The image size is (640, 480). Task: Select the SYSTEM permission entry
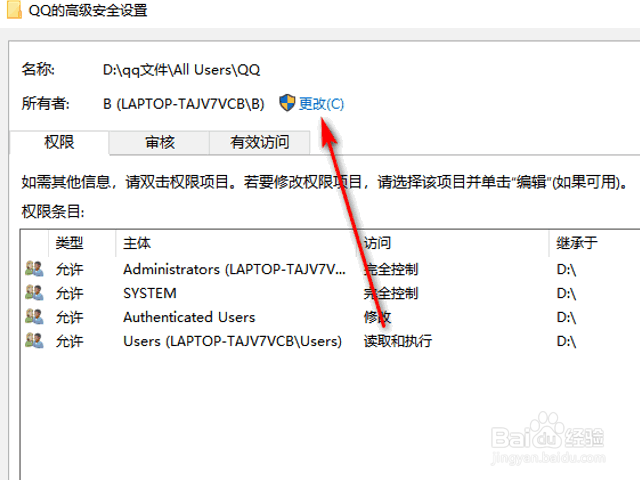(331, 293)
